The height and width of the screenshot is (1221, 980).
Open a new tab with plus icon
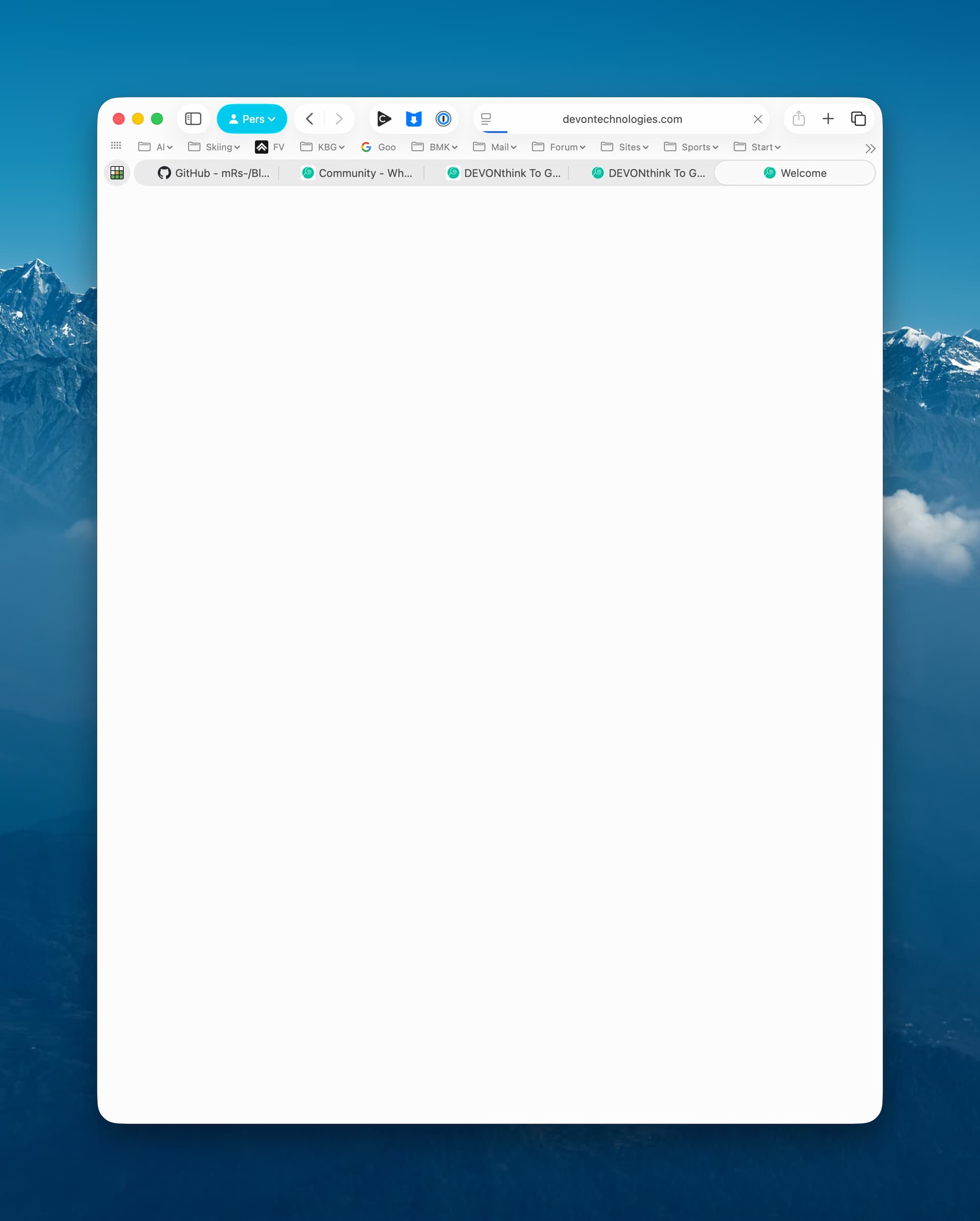828,119
